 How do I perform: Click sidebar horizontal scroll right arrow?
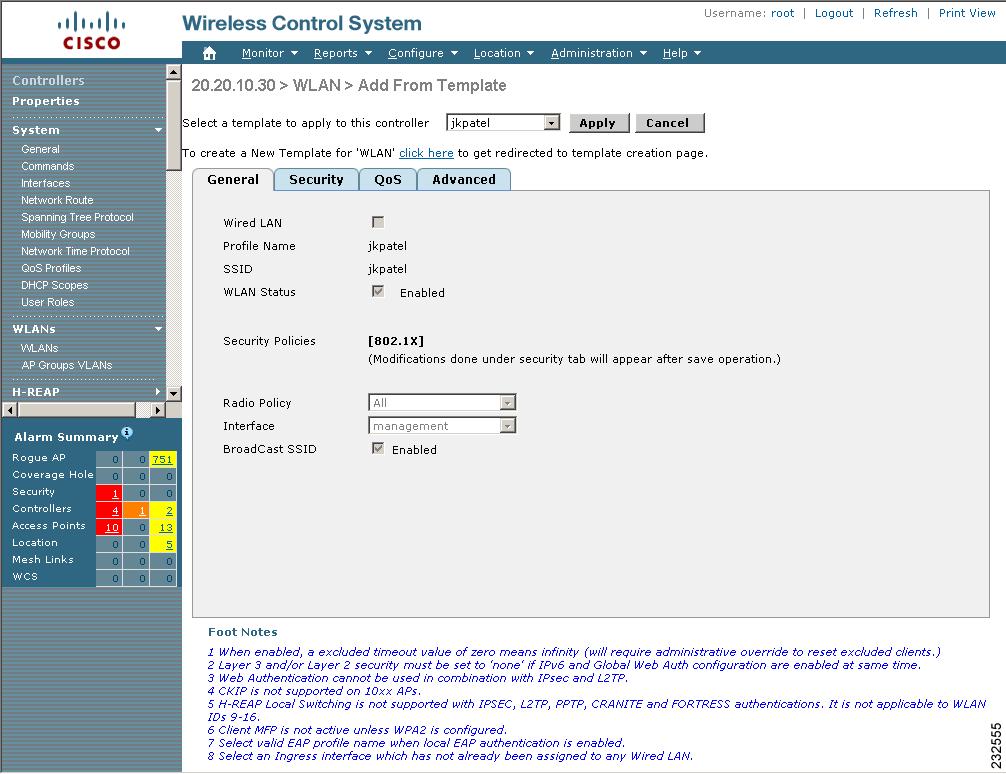pos(158,409)
